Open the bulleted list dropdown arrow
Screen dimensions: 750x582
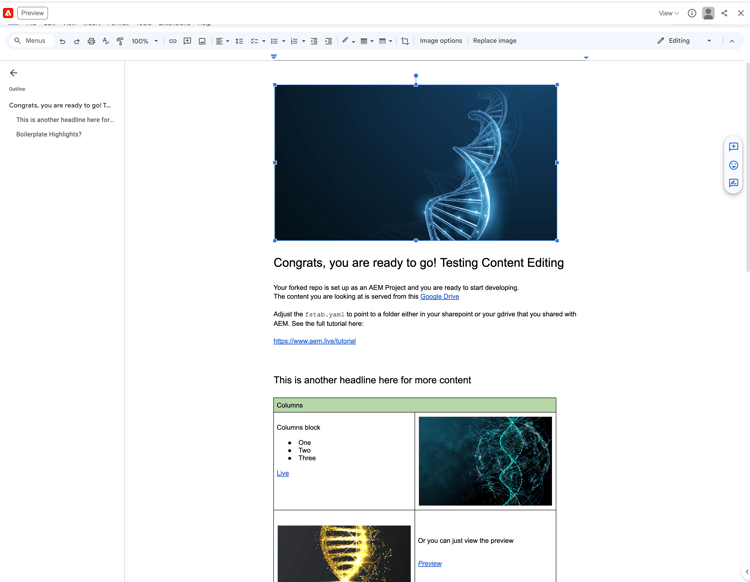point(284,41)
